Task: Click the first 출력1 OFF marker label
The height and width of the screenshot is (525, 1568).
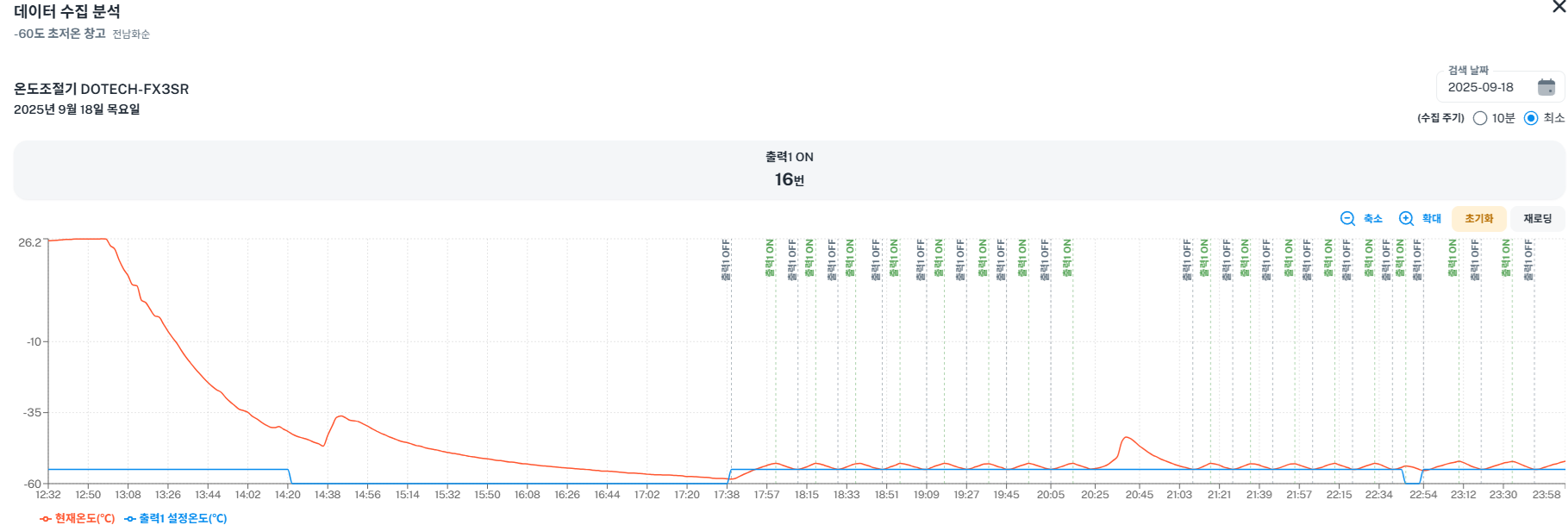Action: click(x=726, y=259)
